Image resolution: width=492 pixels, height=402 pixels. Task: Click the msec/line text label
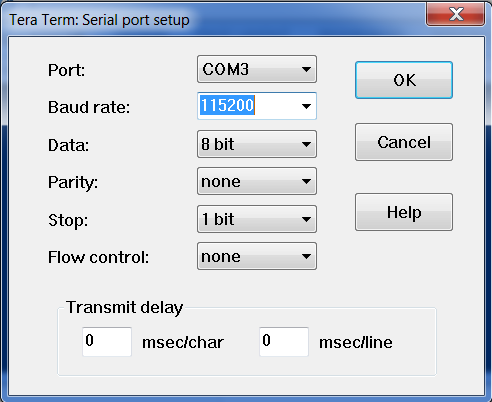point(356,343)
